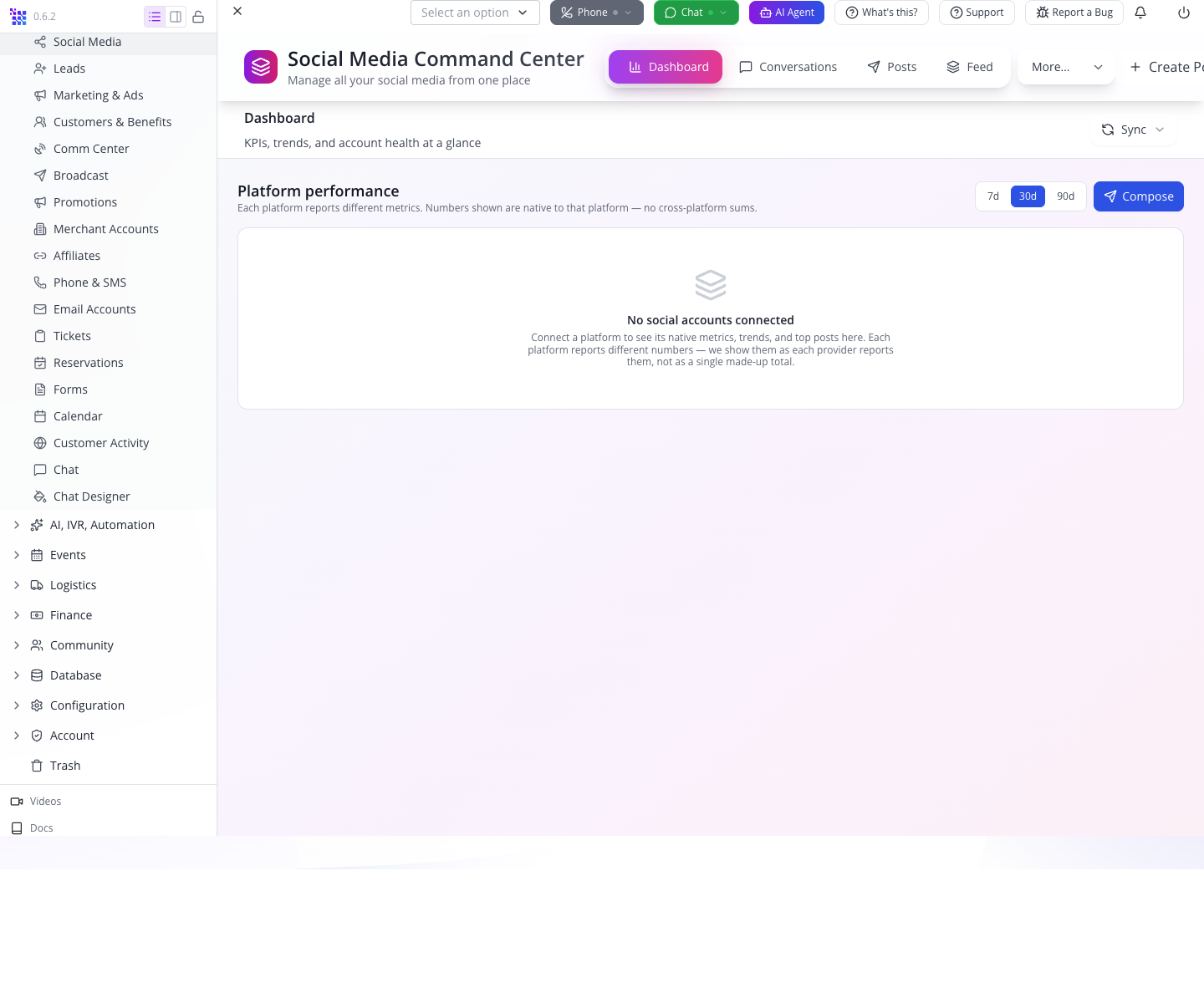Open the Trash bin icon
Viewport: 1204px width, 1003px height.
[37, 766]
